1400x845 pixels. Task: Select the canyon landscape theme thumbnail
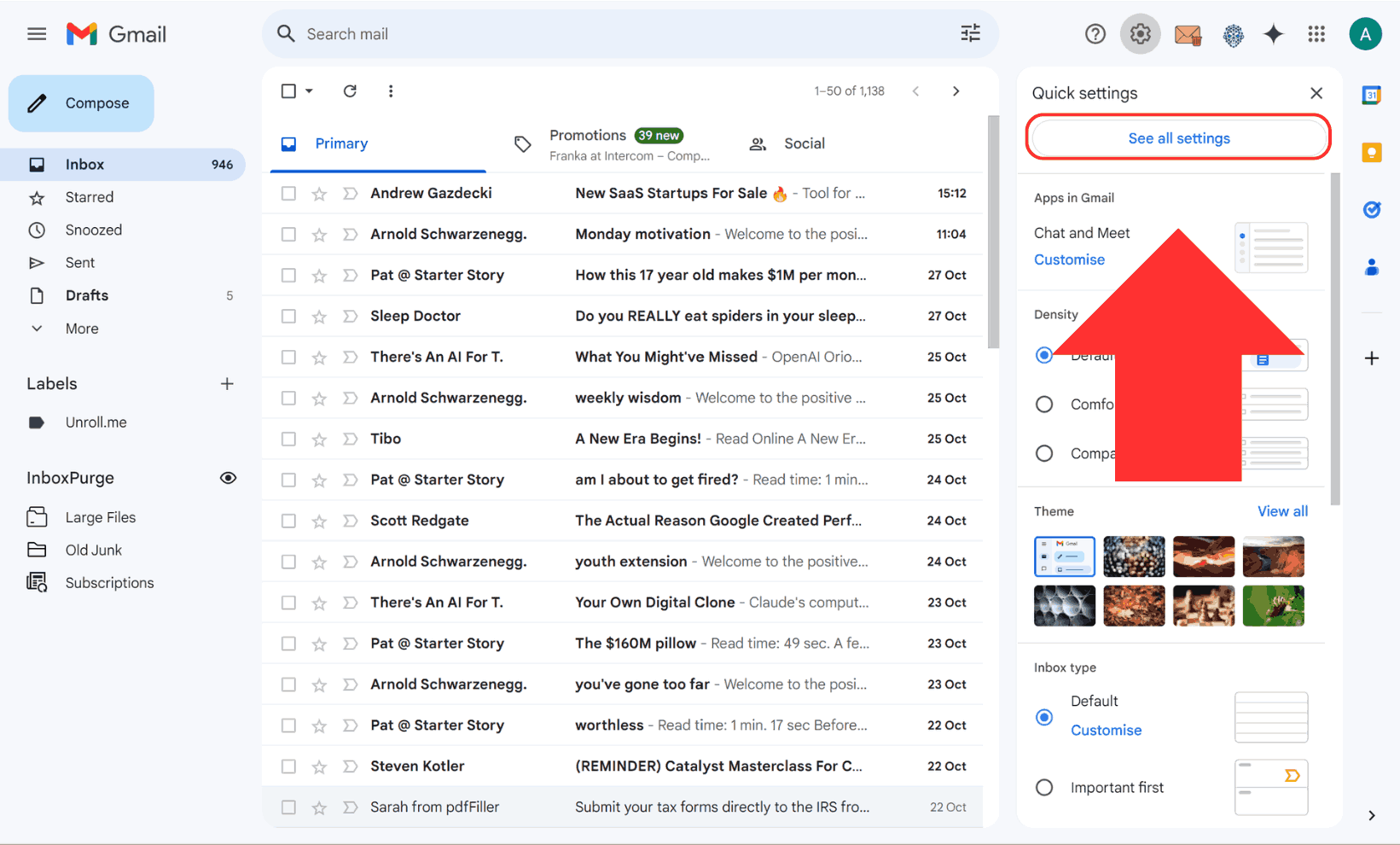pos(1273,557)
